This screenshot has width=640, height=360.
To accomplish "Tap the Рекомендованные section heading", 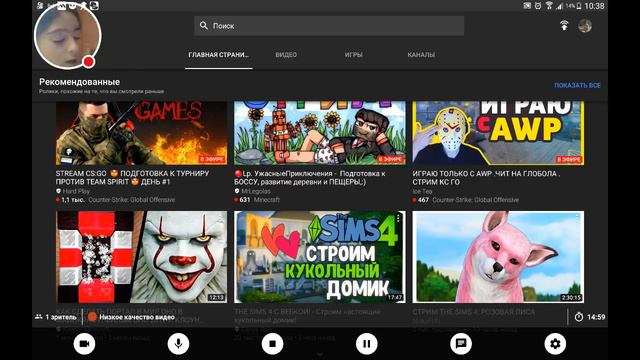I will point(80,82).
